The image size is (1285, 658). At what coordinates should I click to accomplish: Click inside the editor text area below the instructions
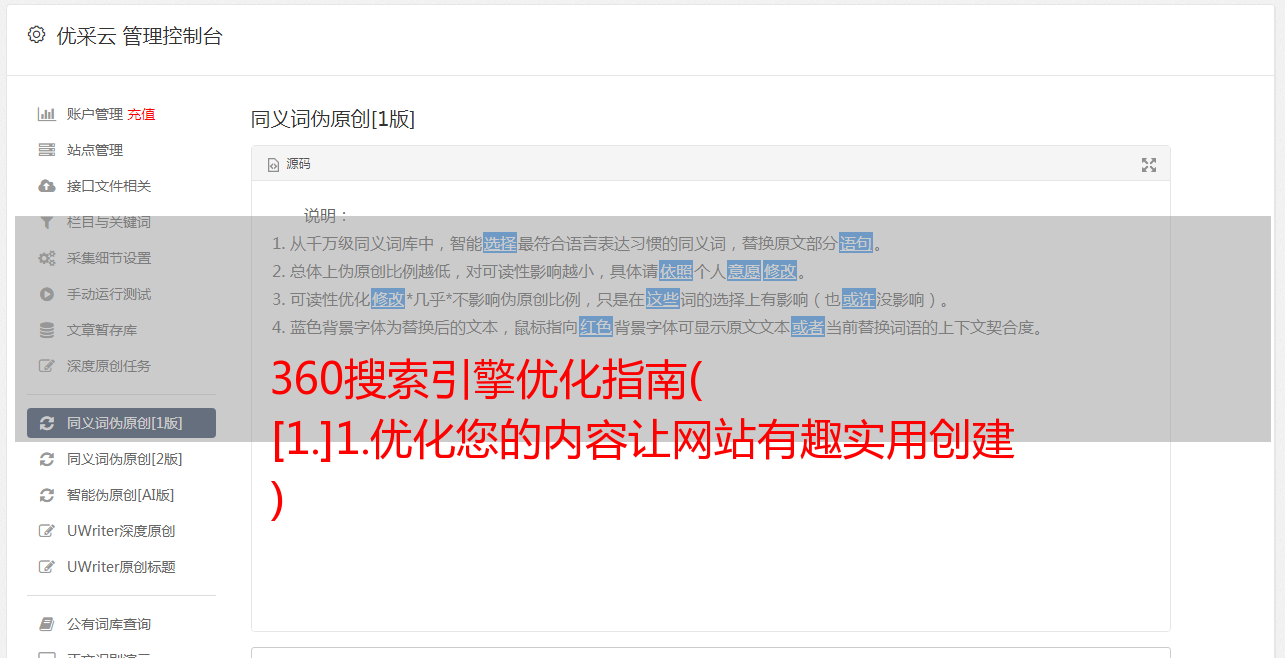[x=710, y=560]
